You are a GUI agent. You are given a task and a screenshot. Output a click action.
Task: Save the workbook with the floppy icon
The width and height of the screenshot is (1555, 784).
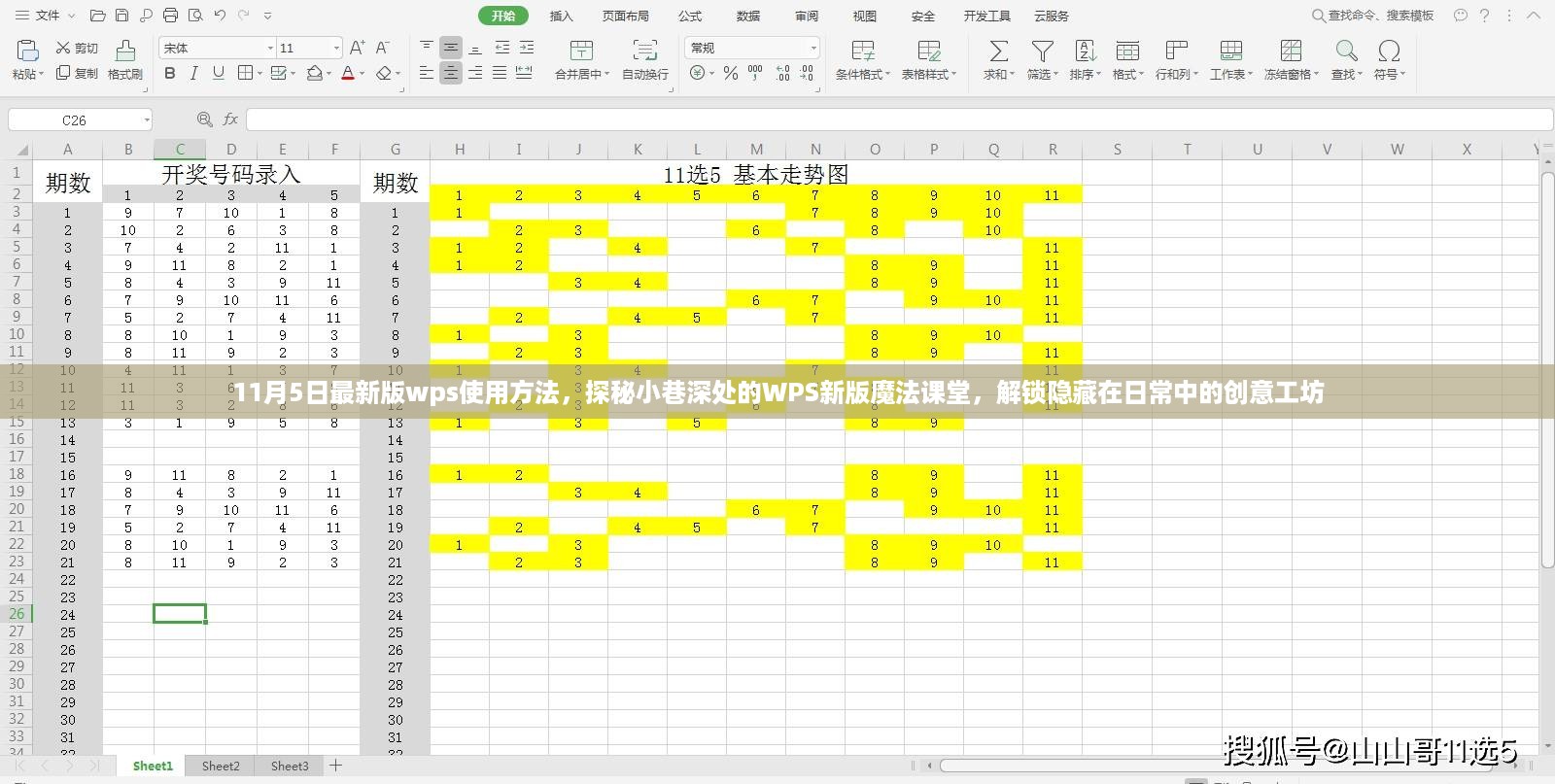click(x=121, y=16)
